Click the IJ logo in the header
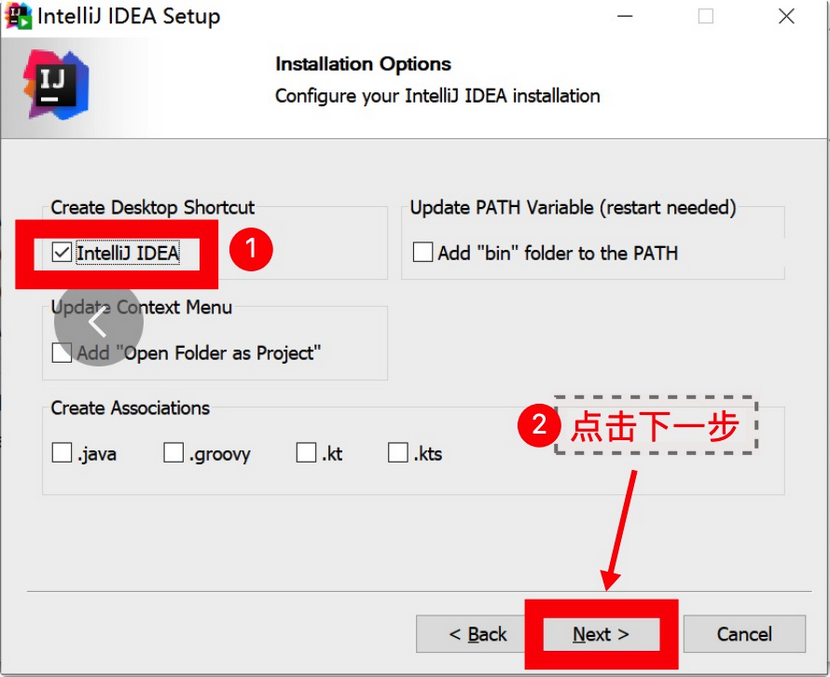 pos(56,85)
